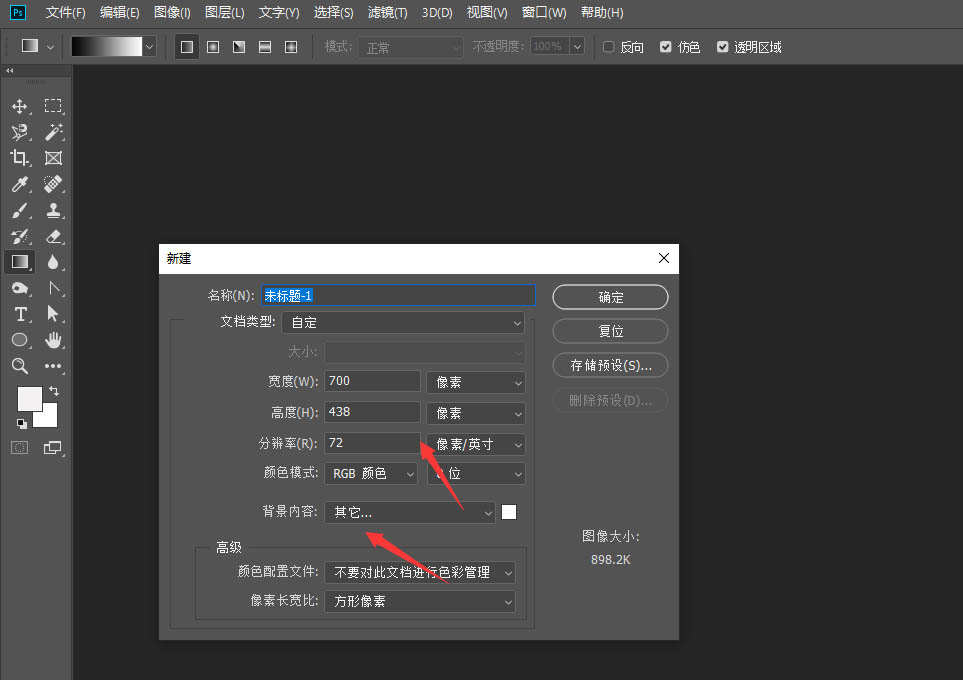Select the Eyedropper tool
Screen dimensions: 963x680
(x=20, y=184)
